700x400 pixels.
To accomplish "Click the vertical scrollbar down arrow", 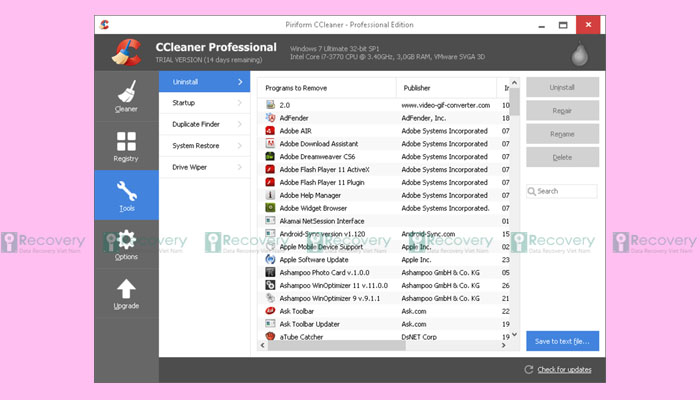I will (x=514, y=334).
